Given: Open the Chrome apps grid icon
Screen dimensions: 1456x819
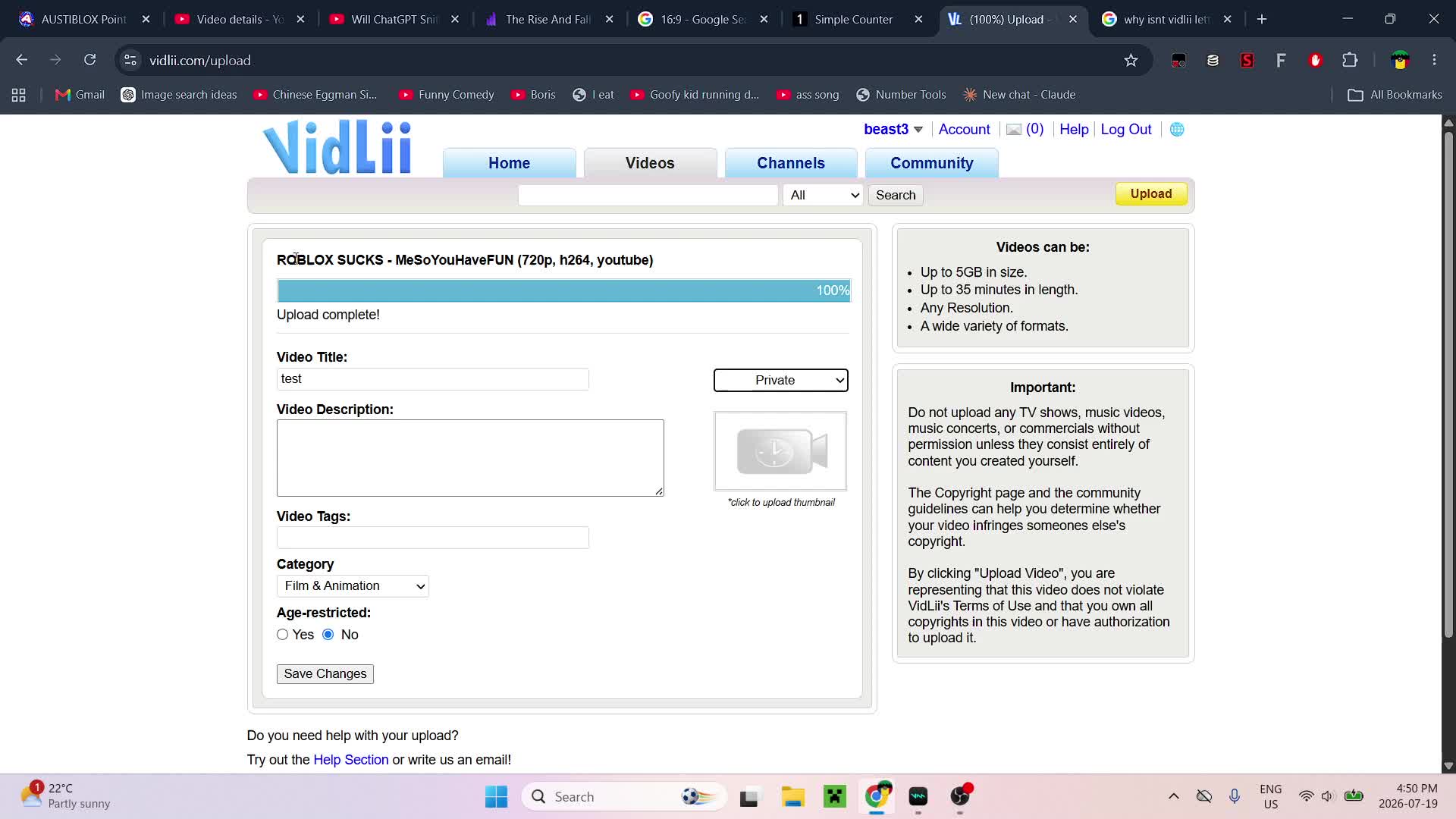Looking at the screenshot, I should (x=19, y=95).
